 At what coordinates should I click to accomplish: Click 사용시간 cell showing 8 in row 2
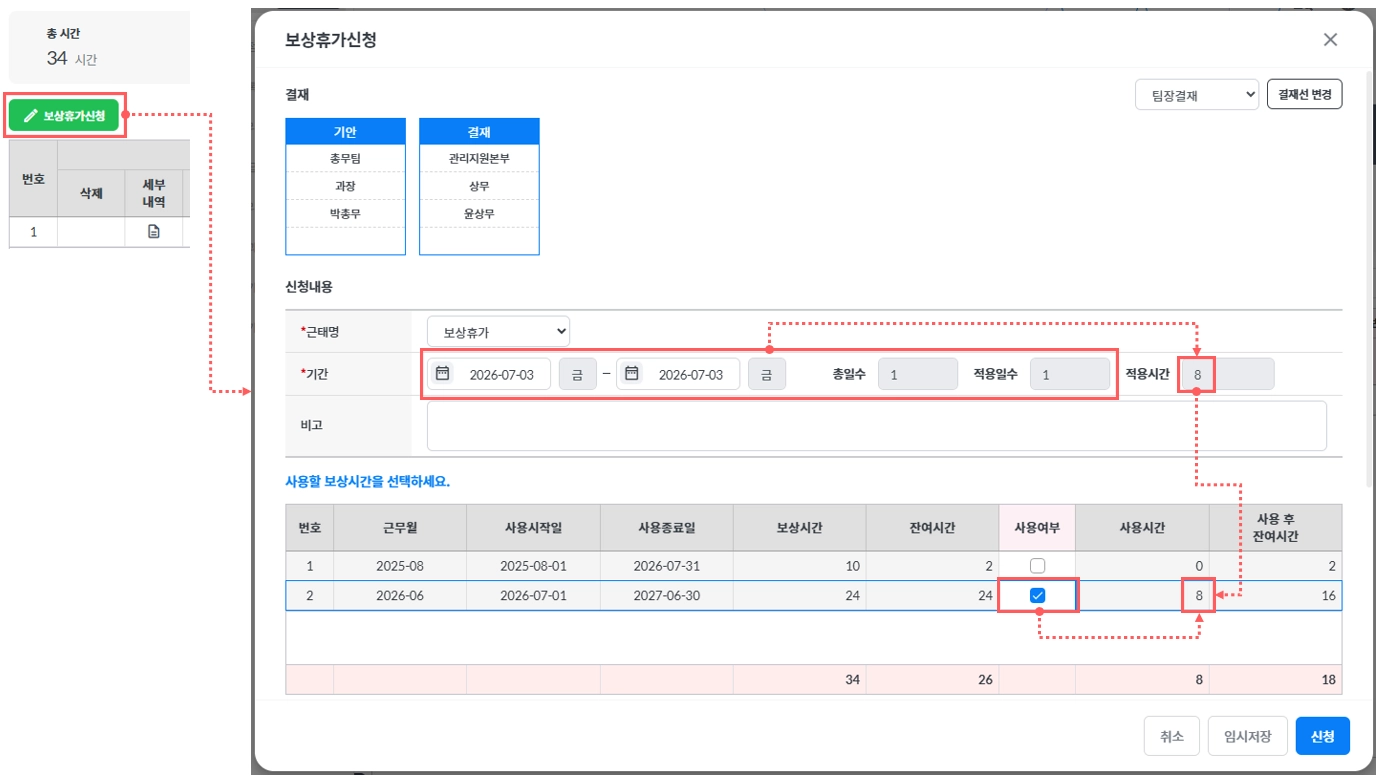1142,596
